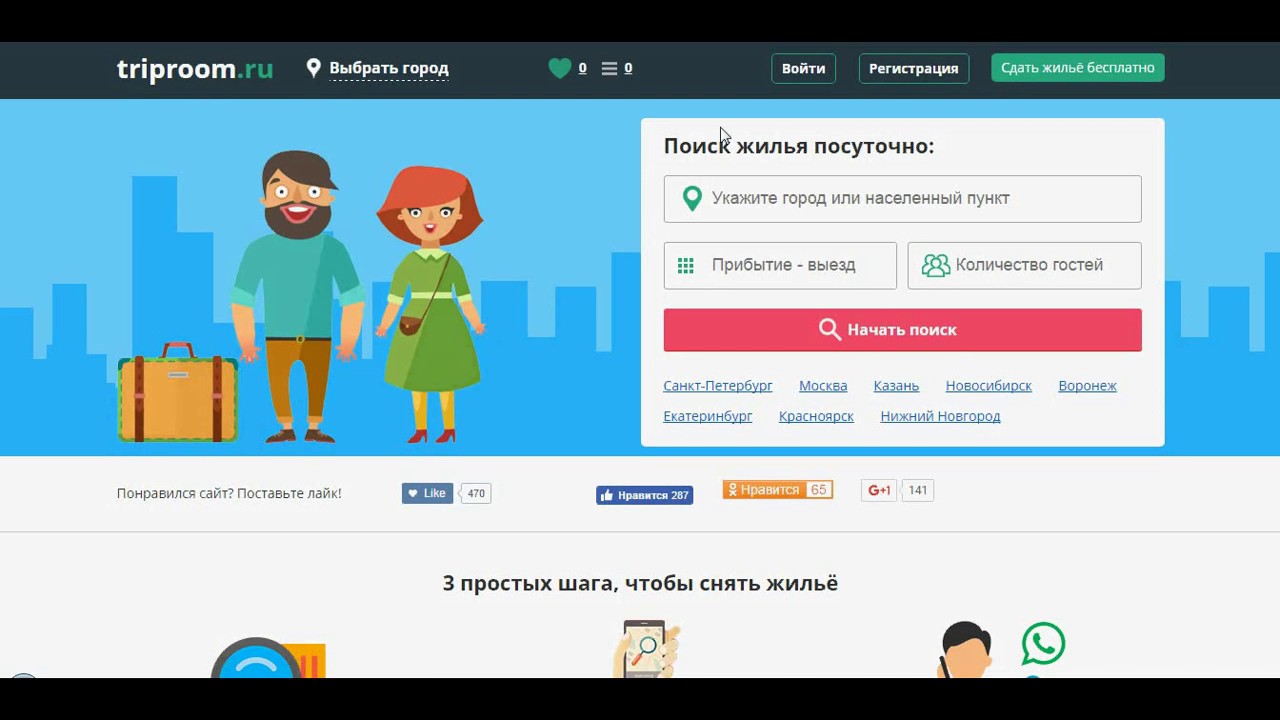Click the Odnoklassniki count 65
This screenshot has width=1280, height=720.
(819, 490)
